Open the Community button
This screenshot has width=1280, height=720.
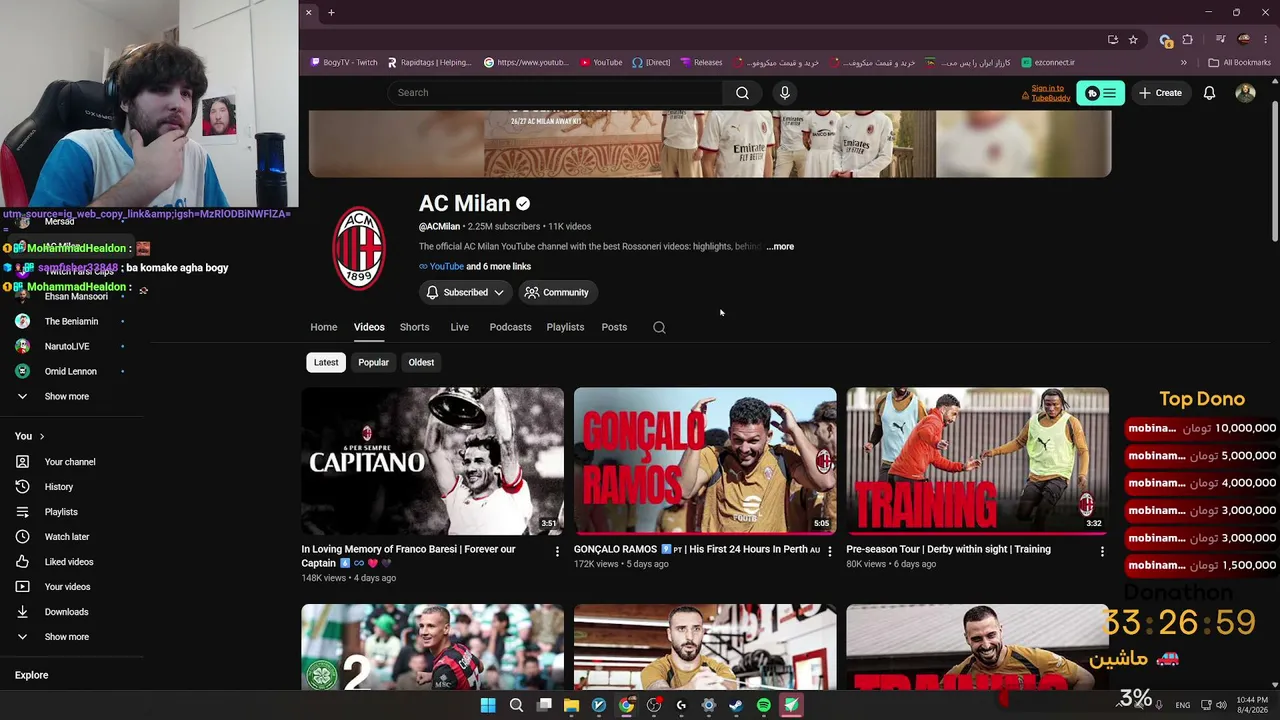coord(557,292)
